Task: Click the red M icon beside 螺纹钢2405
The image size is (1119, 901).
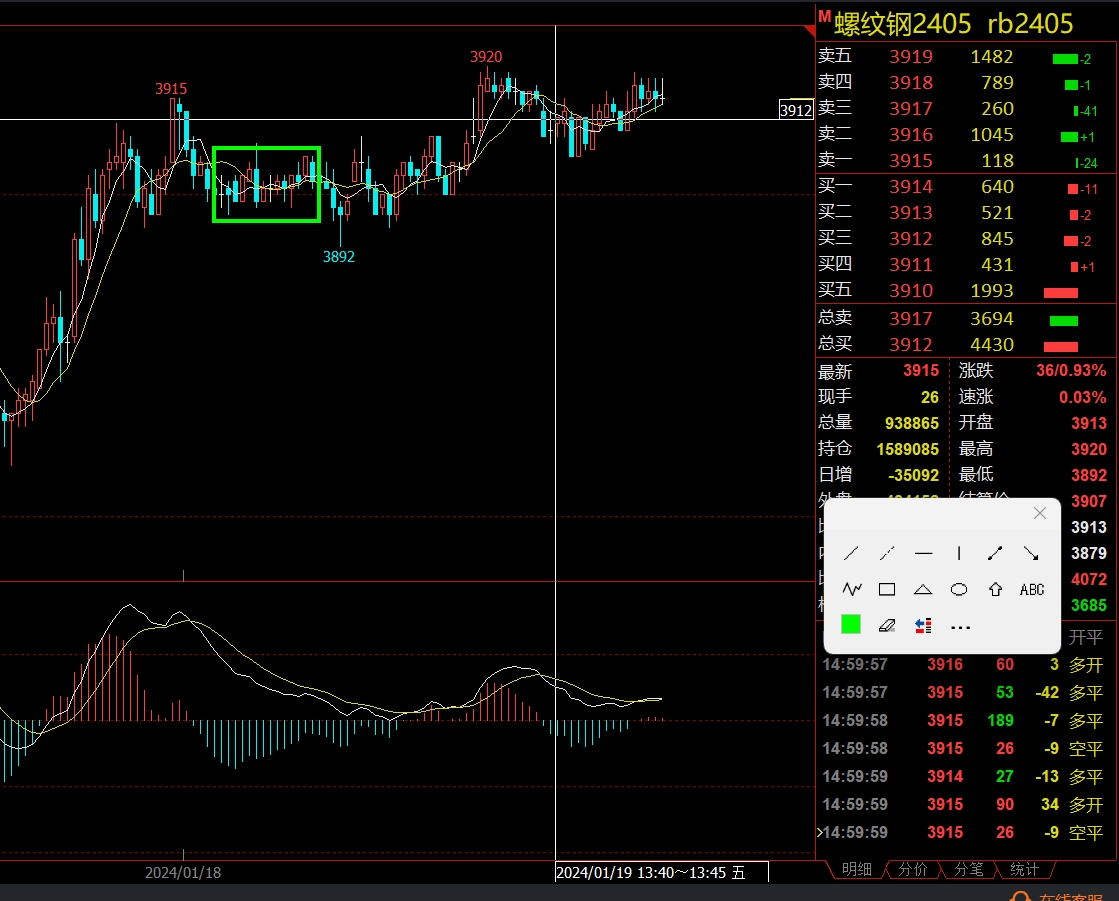Action: pos(824,16)
